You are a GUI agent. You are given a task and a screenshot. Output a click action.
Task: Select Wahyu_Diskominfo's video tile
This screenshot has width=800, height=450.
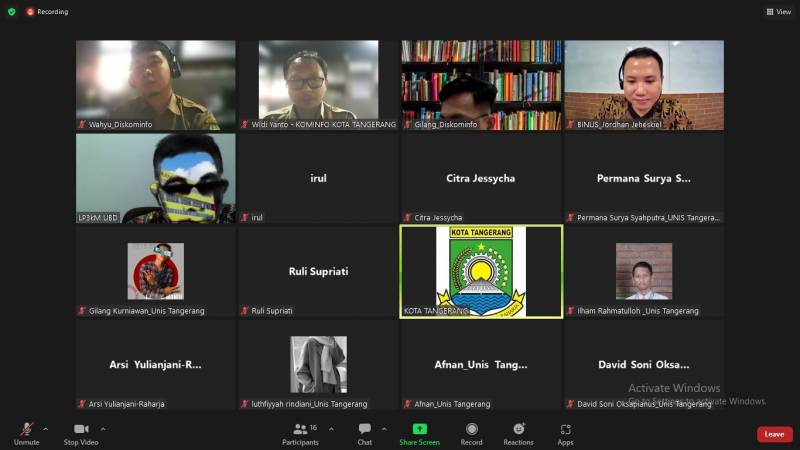click(x=156, y=84)
